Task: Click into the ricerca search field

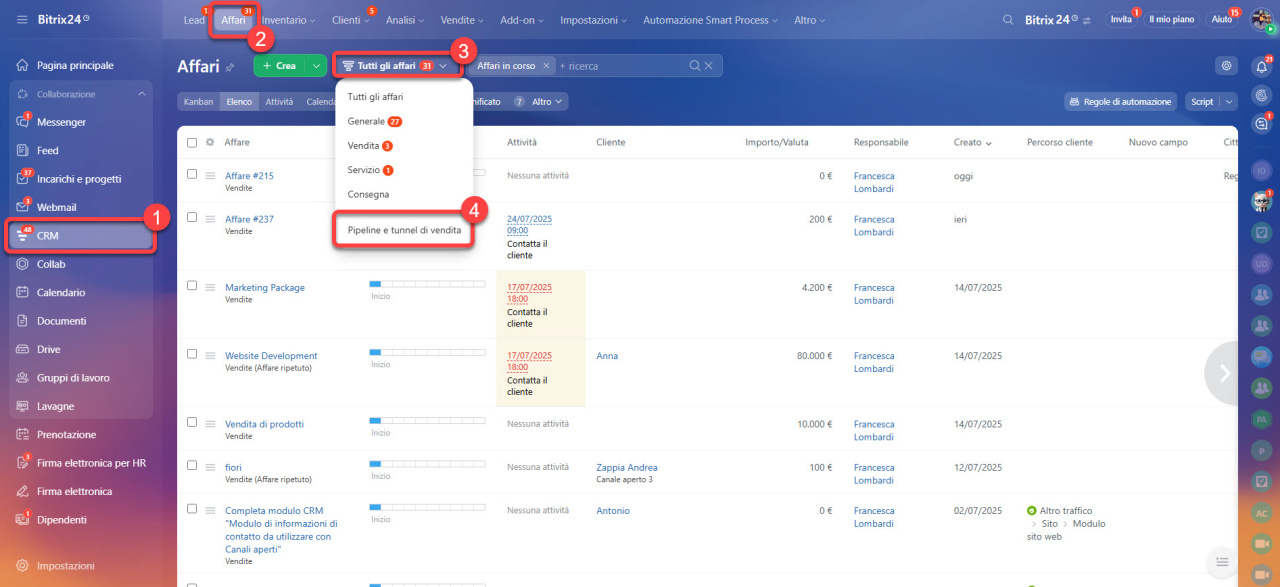Action: click(x=620, y=66)
